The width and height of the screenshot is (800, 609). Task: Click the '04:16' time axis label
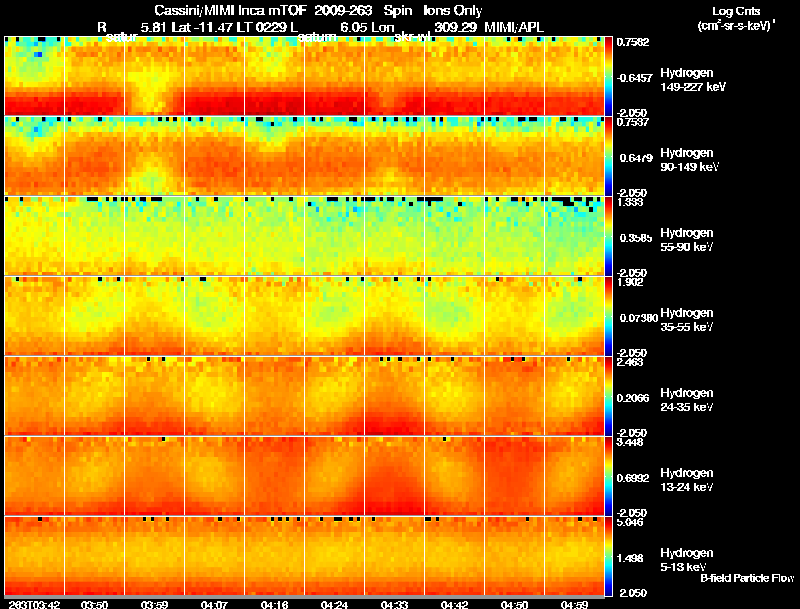[274, 604]
